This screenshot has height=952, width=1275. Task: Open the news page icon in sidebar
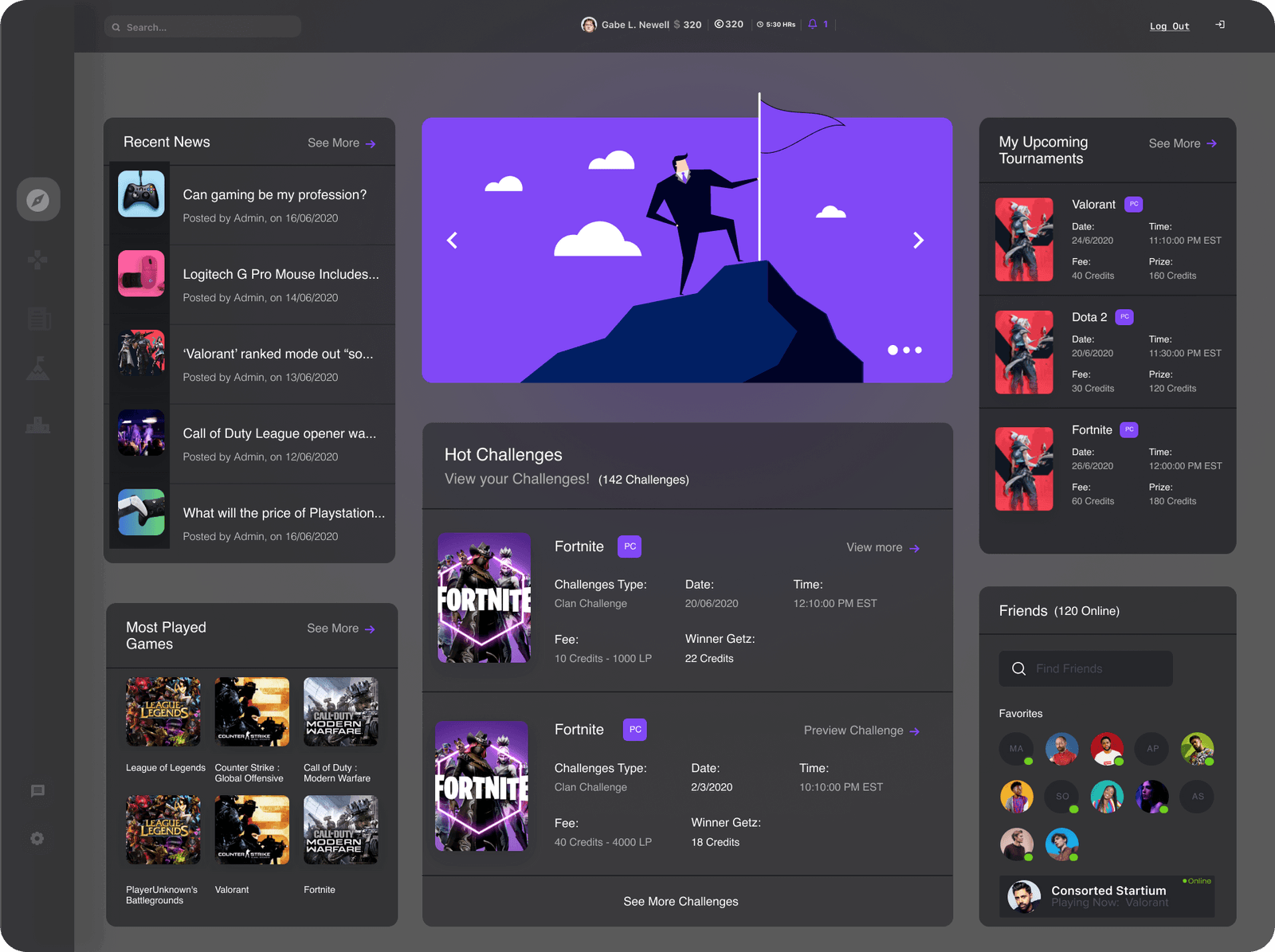point(37,319)
